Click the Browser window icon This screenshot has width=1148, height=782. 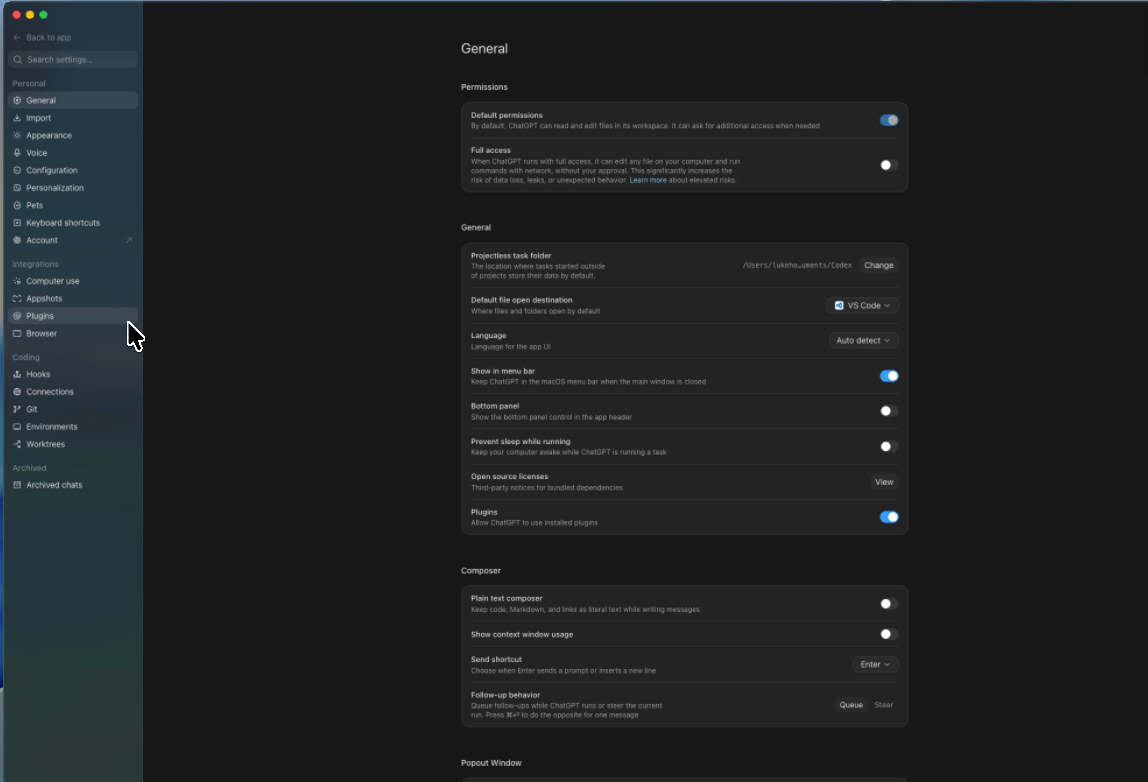click(x=17, y=334)
